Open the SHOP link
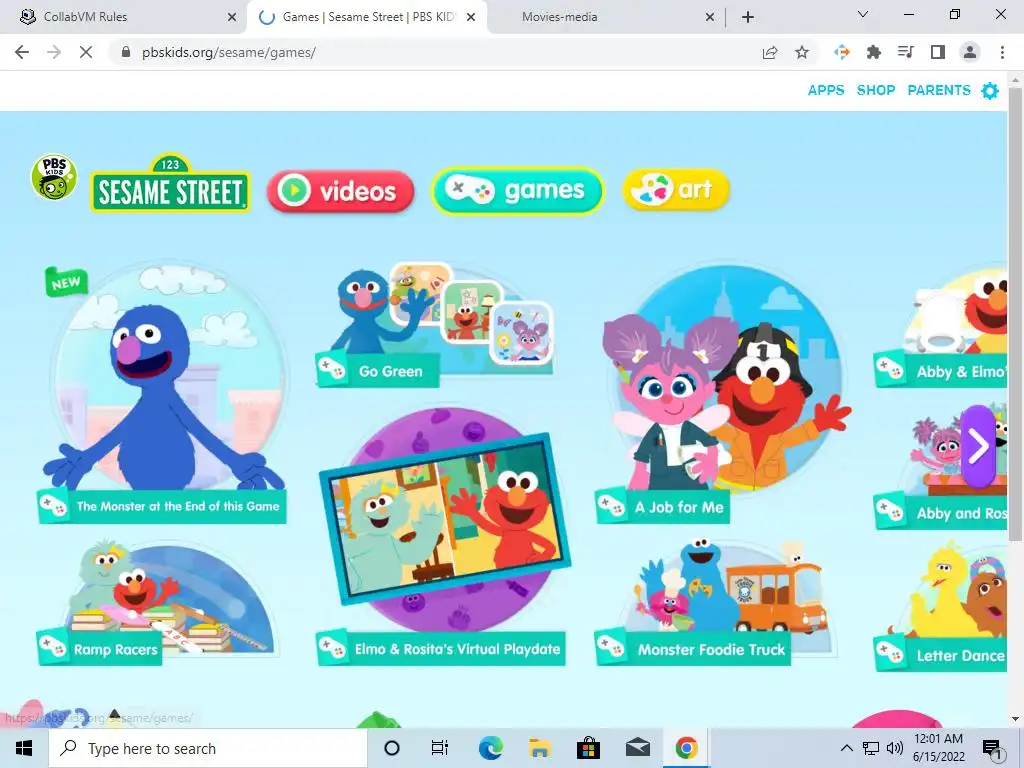Viewport: 1024px width, 768px height. [876, 90]
